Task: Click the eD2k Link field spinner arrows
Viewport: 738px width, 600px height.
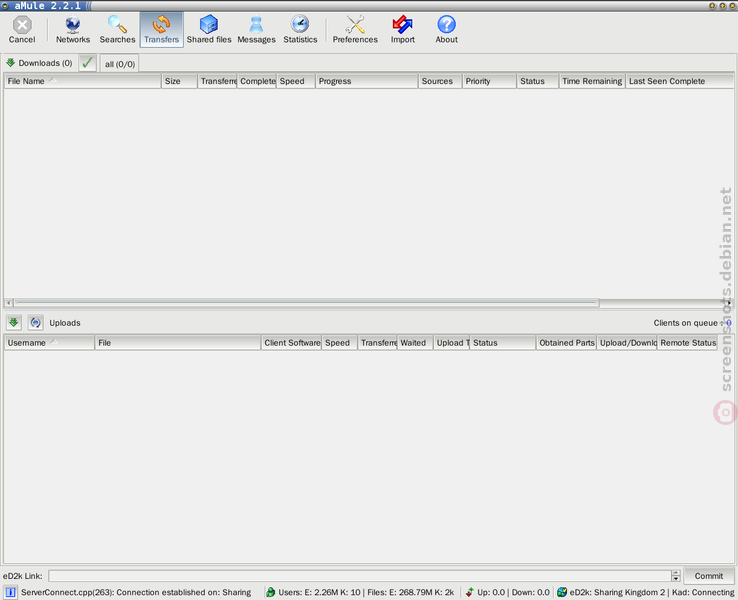Action: click(676, 576)
